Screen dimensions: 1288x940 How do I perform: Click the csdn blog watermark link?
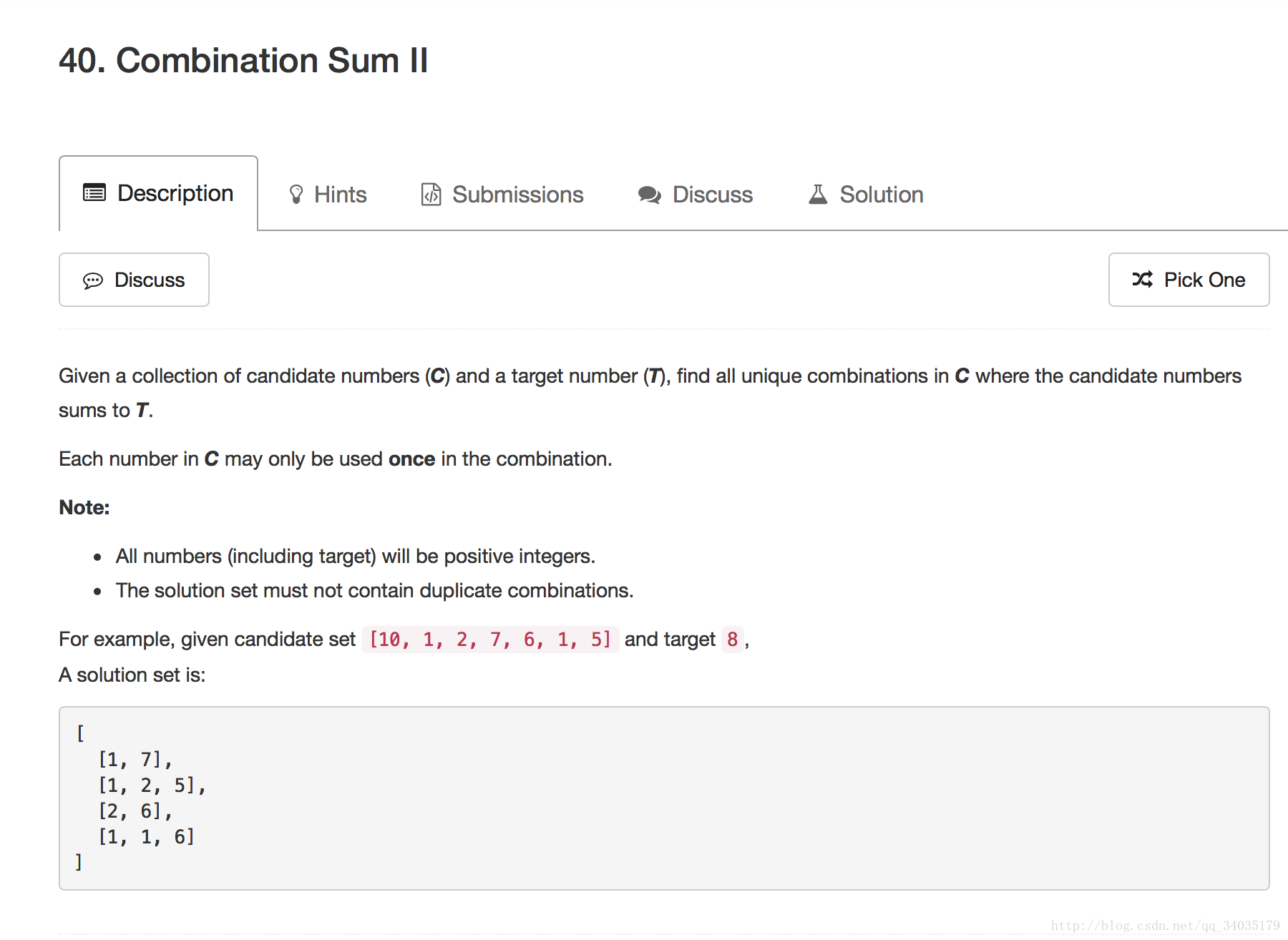(x=1165, y=926)
